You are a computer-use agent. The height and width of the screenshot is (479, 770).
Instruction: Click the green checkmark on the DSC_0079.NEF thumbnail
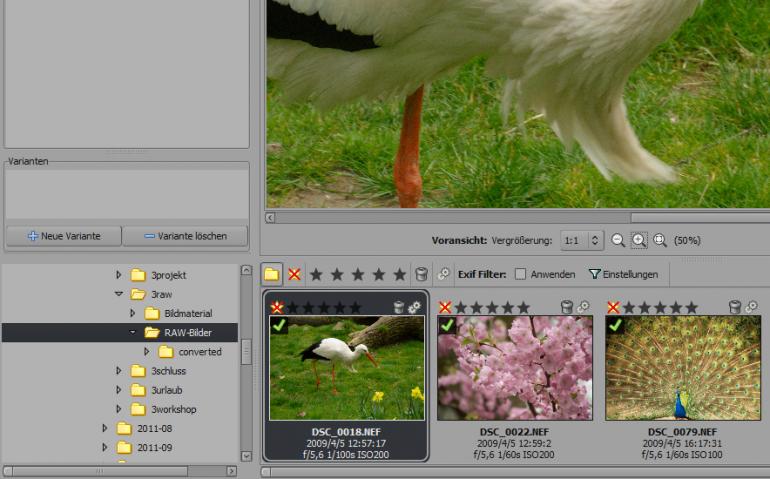(615, 325)
